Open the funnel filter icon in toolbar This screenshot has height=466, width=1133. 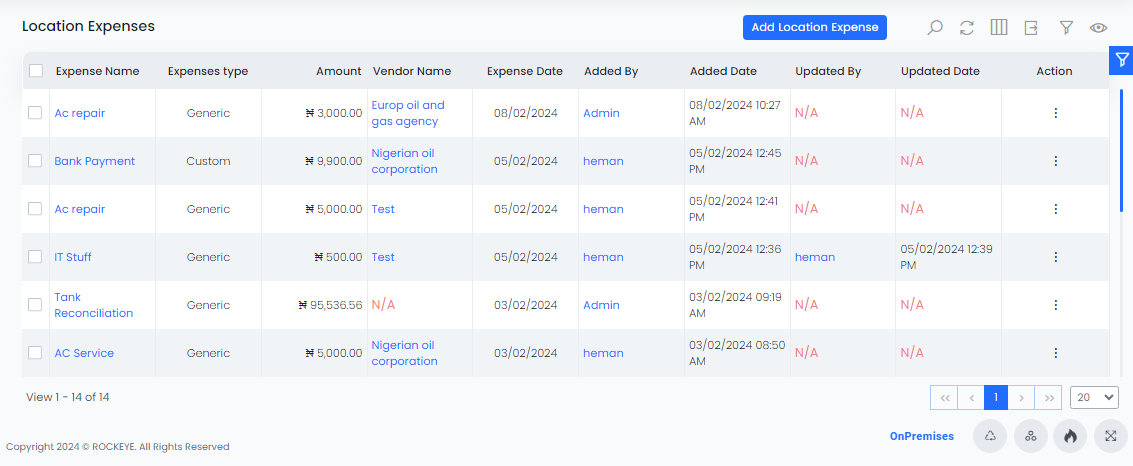pyautogui.click(x=1066, y=28)
